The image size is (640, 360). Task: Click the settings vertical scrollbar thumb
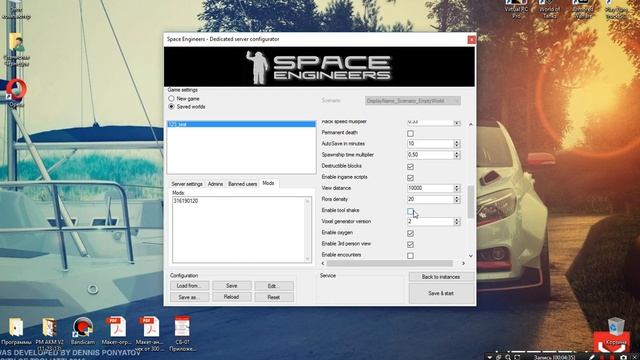(471, 202)
